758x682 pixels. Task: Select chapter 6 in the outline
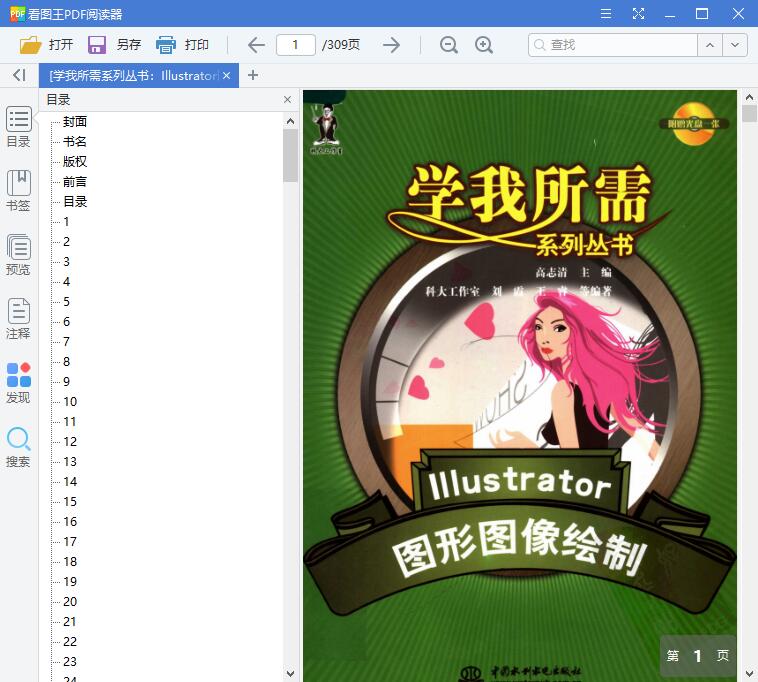pos(66,321)
